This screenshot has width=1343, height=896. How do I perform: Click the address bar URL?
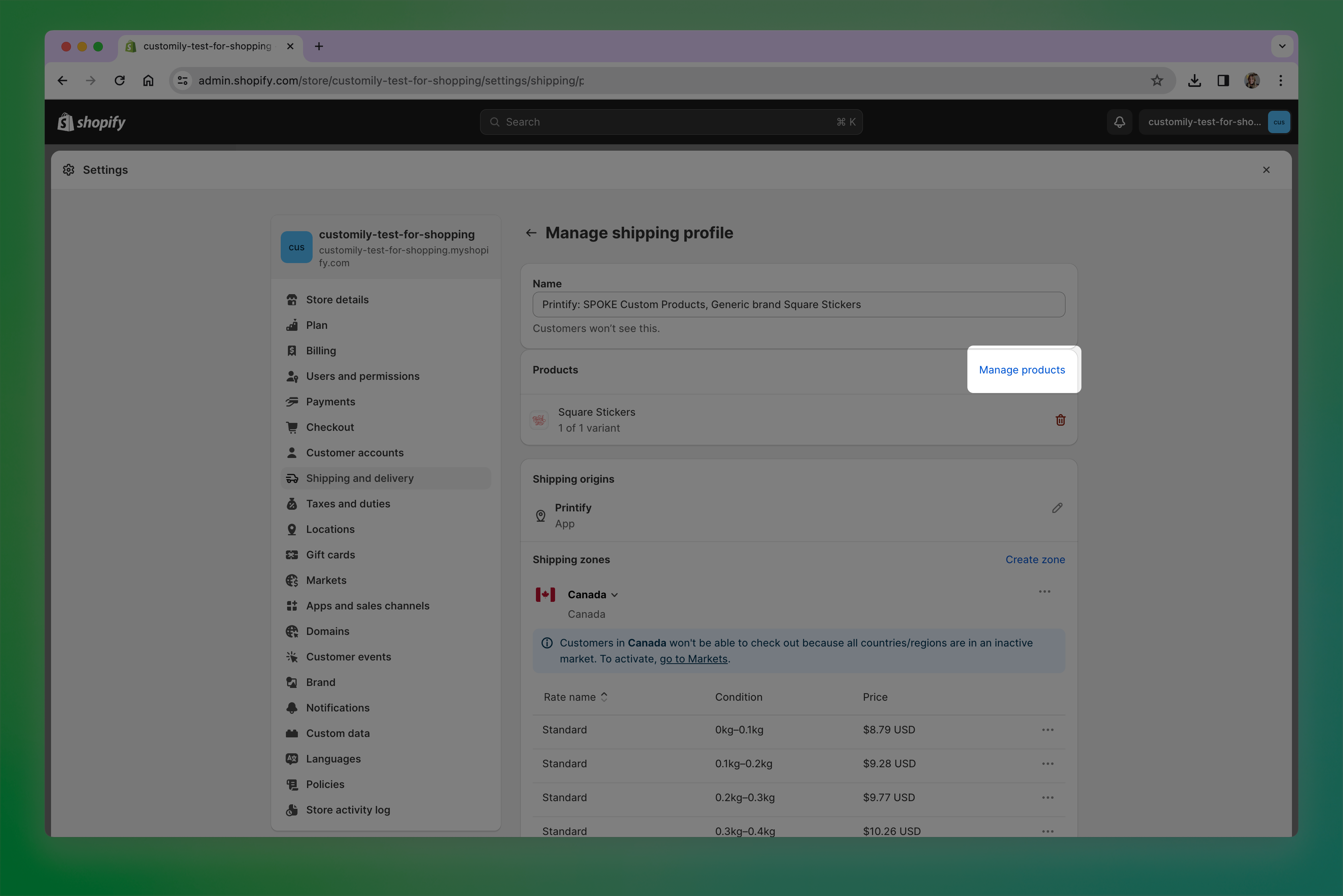391,81
